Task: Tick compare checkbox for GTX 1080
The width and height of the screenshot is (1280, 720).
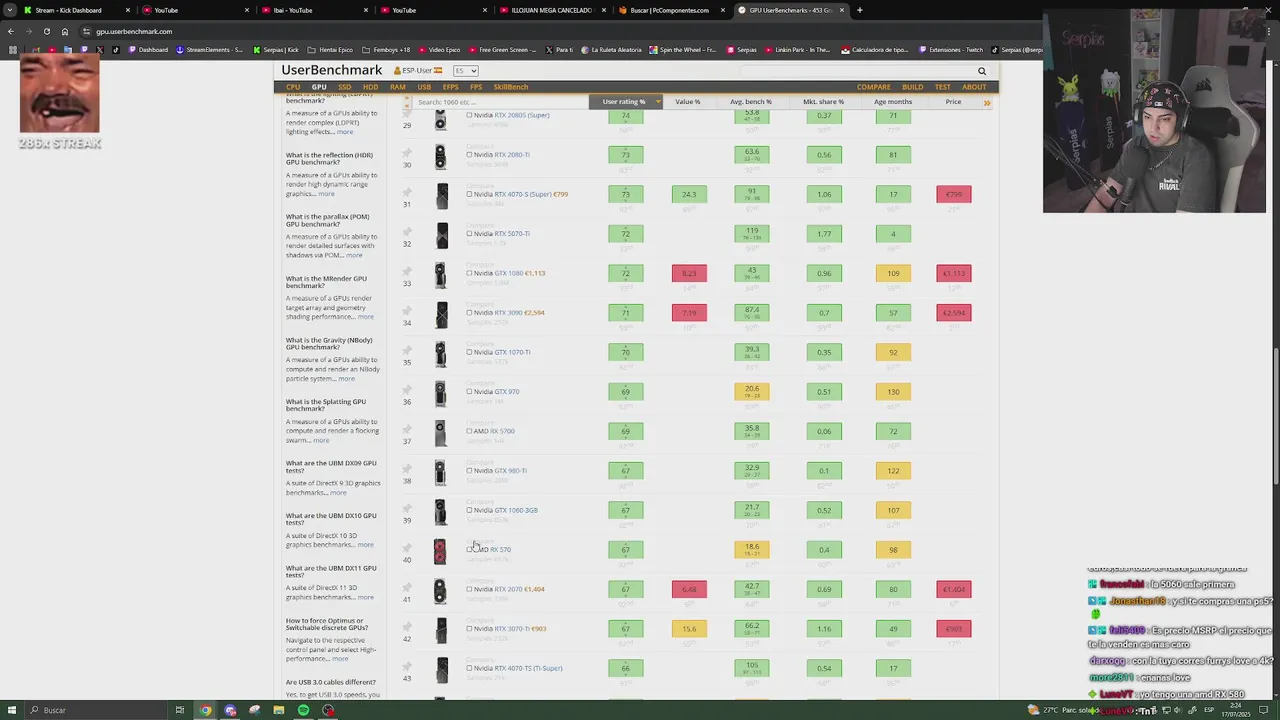Action: click(469, 273)
